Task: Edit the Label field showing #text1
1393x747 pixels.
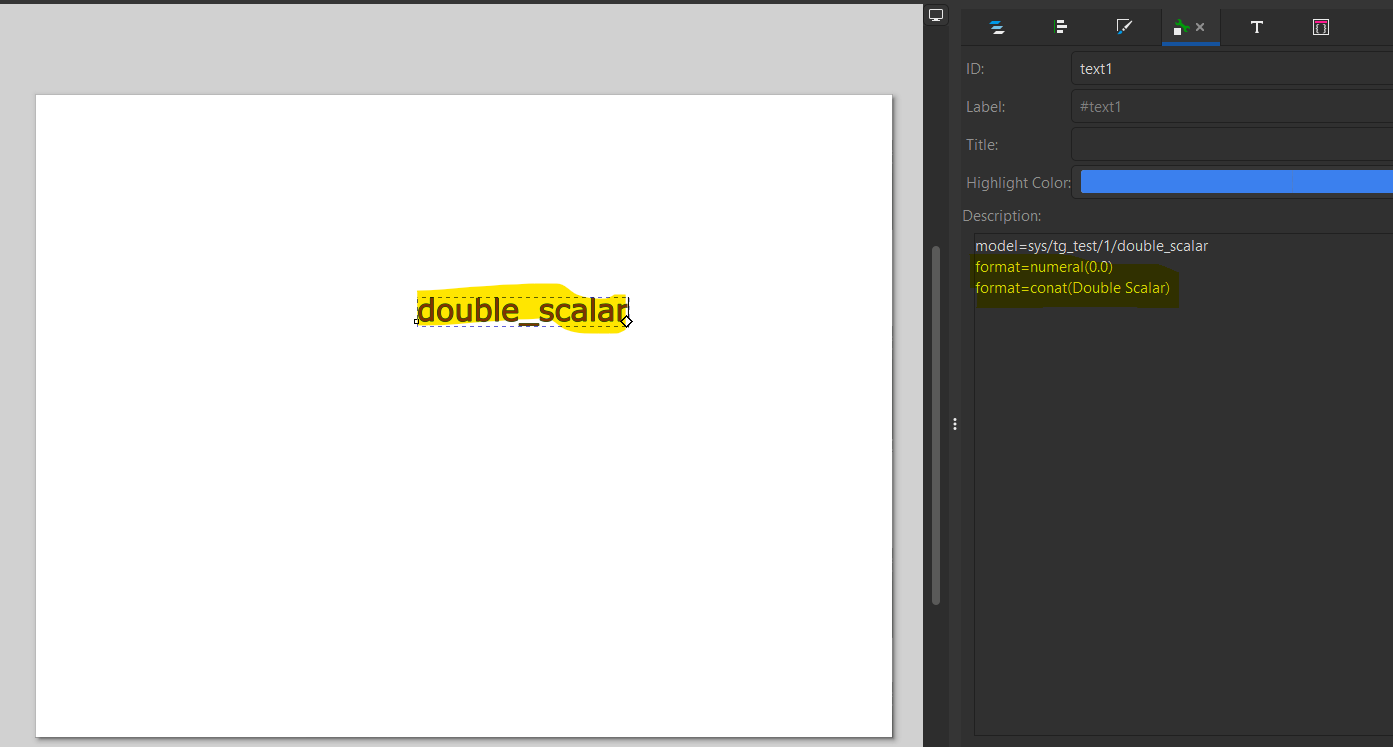Action: point(1232,107)
